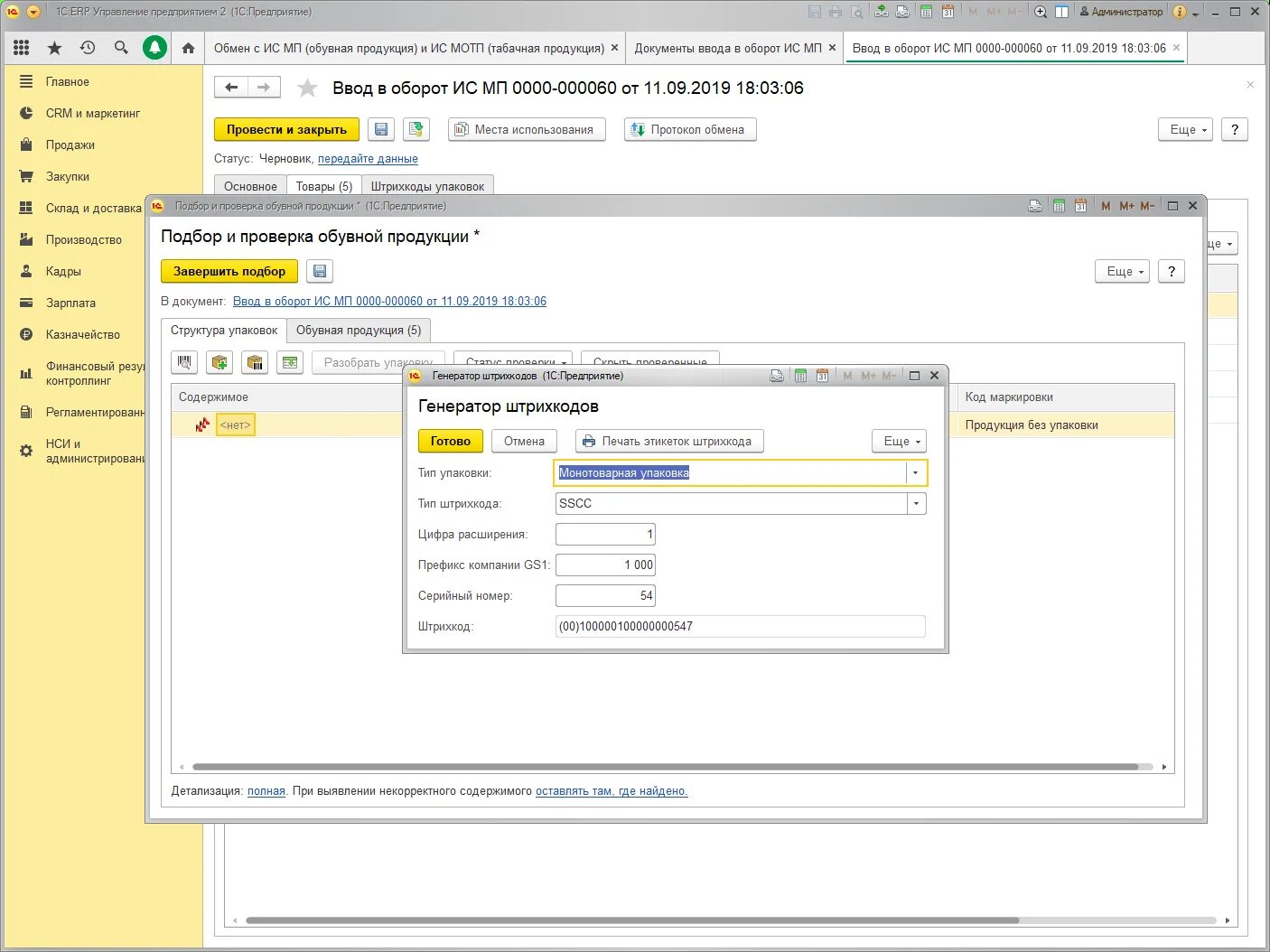Click the 1C application menu dropdown arrow
The width and height of the screenshot is (1270, 952).
tap(33, 12)
